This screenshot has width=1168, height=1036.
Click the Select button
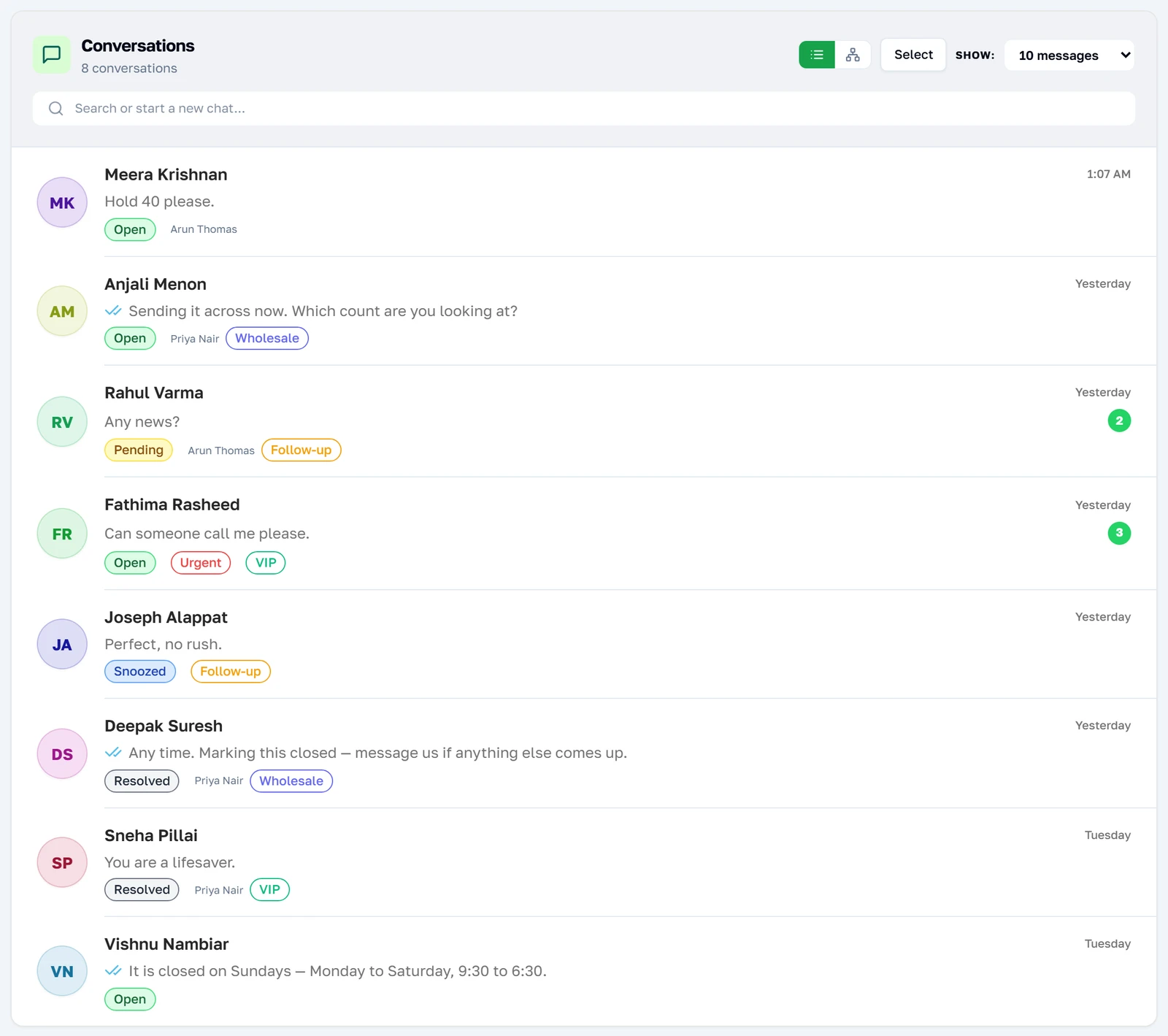point(913,55)
